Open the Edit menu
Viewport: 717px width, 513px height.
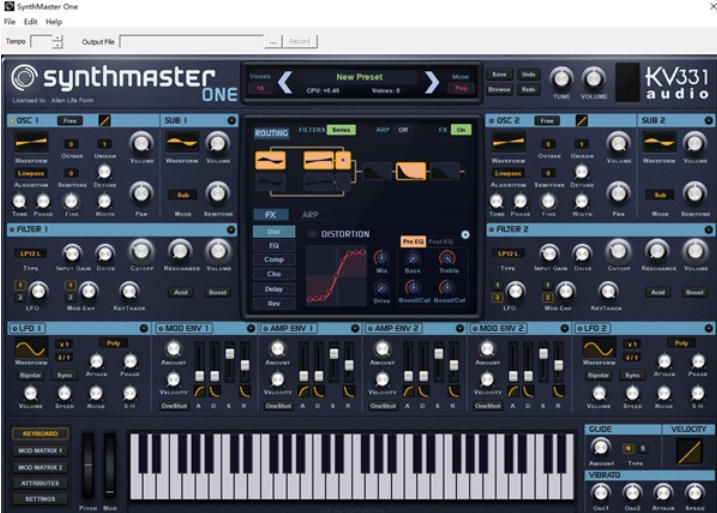[x=31, y=21]
